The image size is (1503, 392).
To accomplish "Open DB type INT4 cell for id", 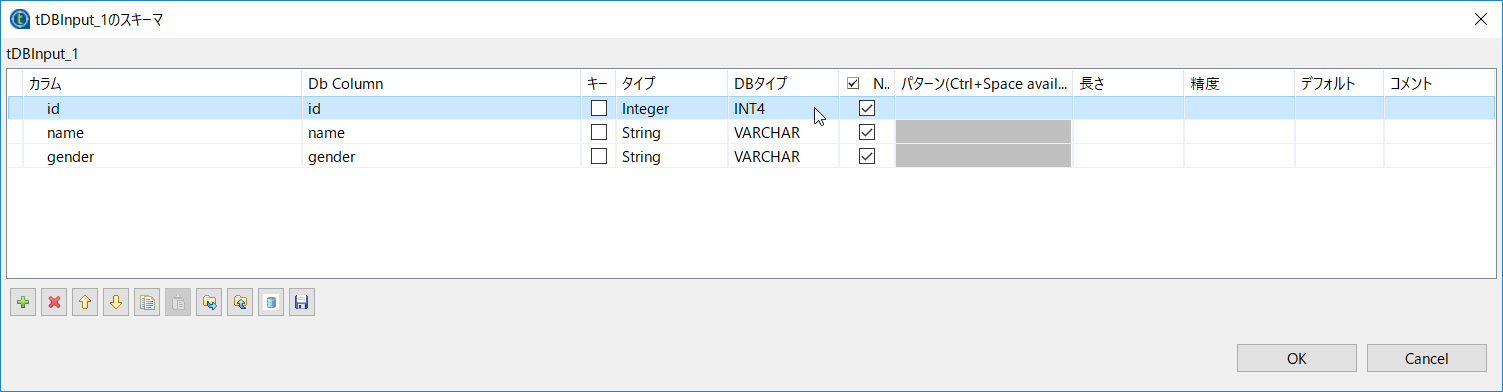I will click(783, 108).
